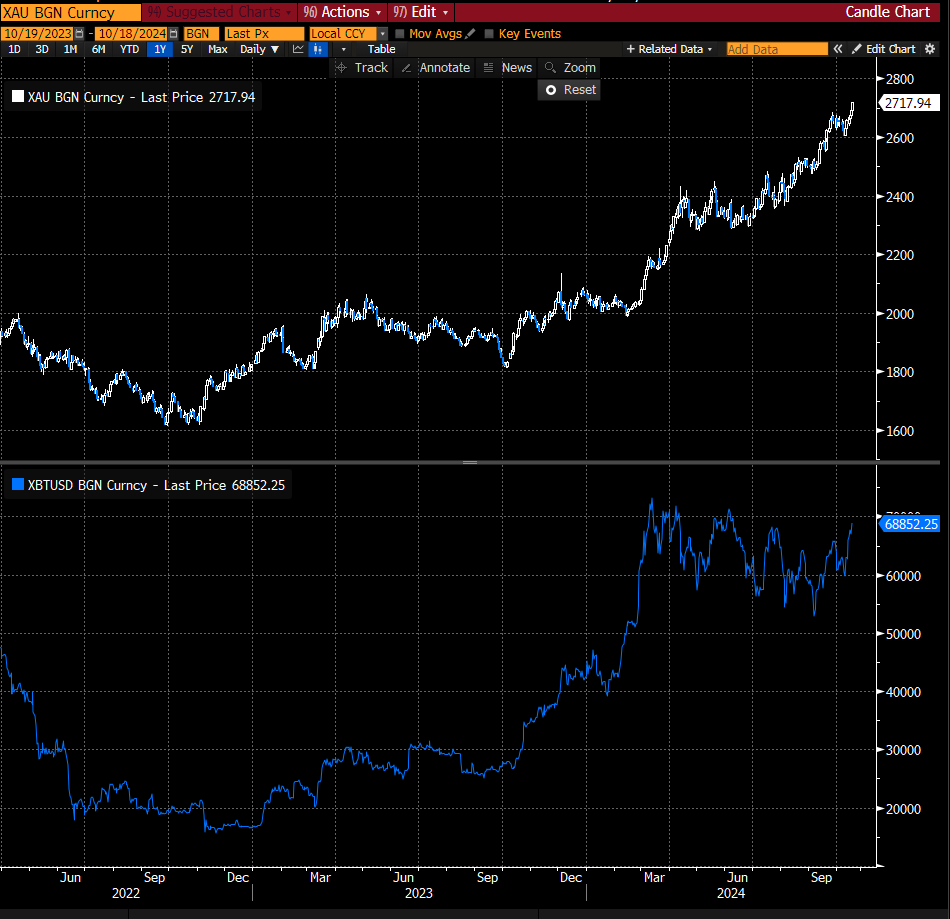Click the Add Data input field
950x919 pixels.
pyautogui.click(x=777, y=48)
